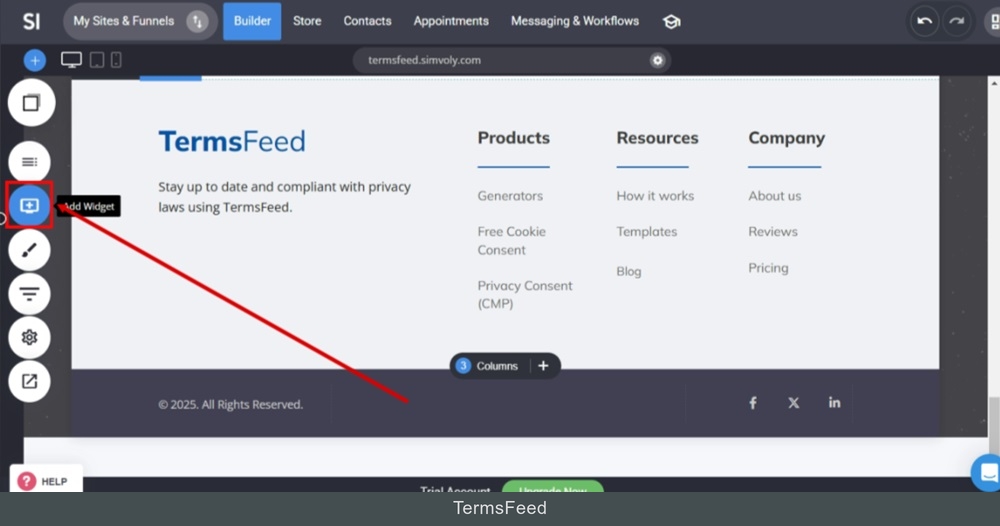
Task: Go to the Store tab
Action: click(307, 21)
